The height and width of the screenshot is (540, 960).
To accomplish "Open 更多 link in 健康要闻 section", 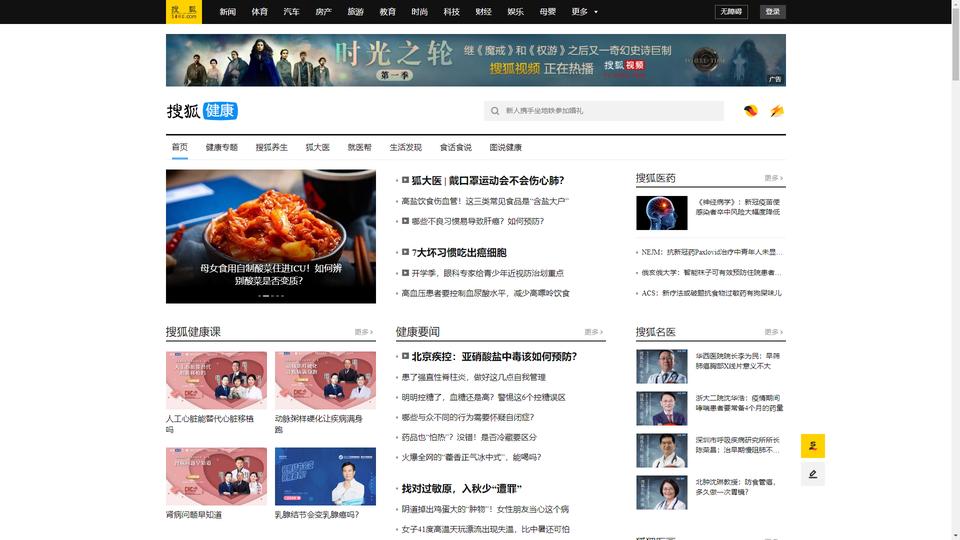I will 593,332.
